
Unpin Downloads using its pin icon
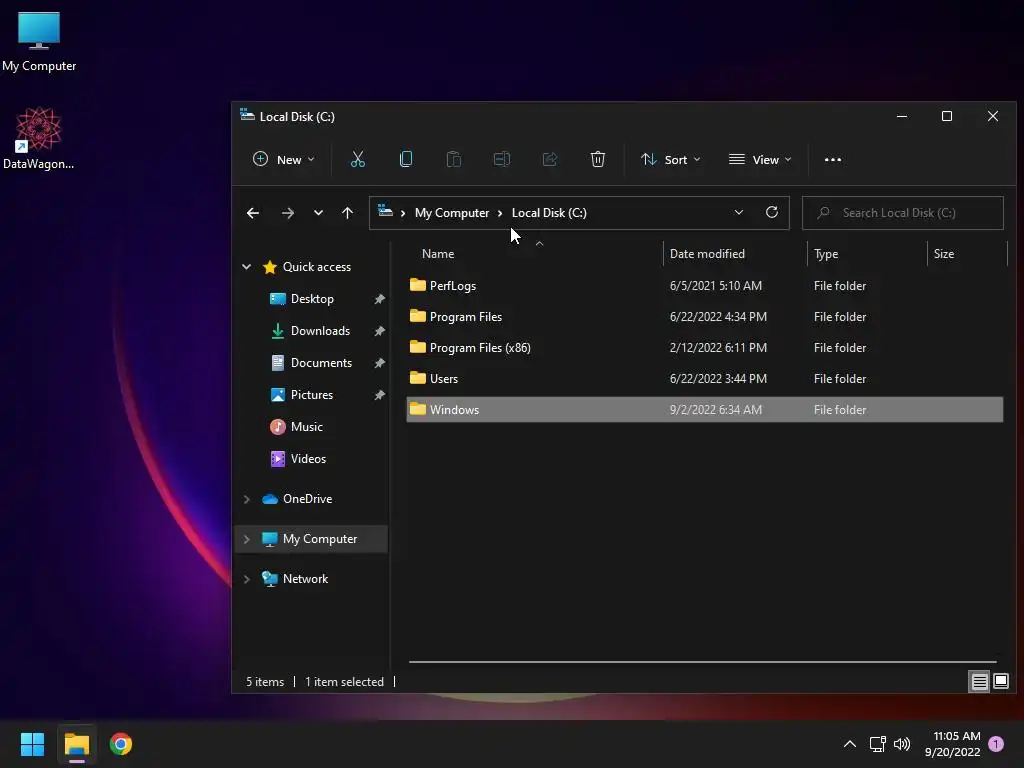click(x=379, y=331)
